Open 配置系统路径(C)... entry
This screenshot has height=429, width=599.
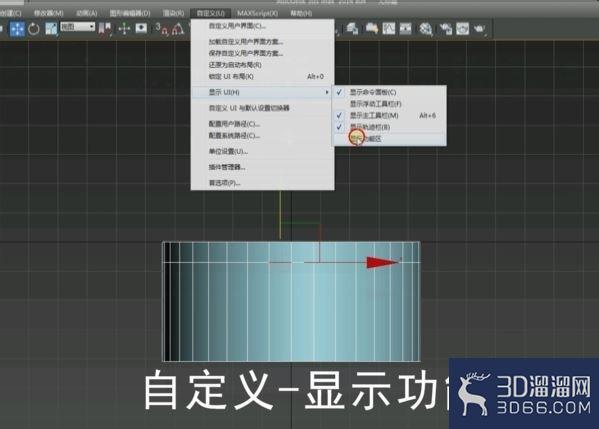pyautogui.click(x=262, y=135)
